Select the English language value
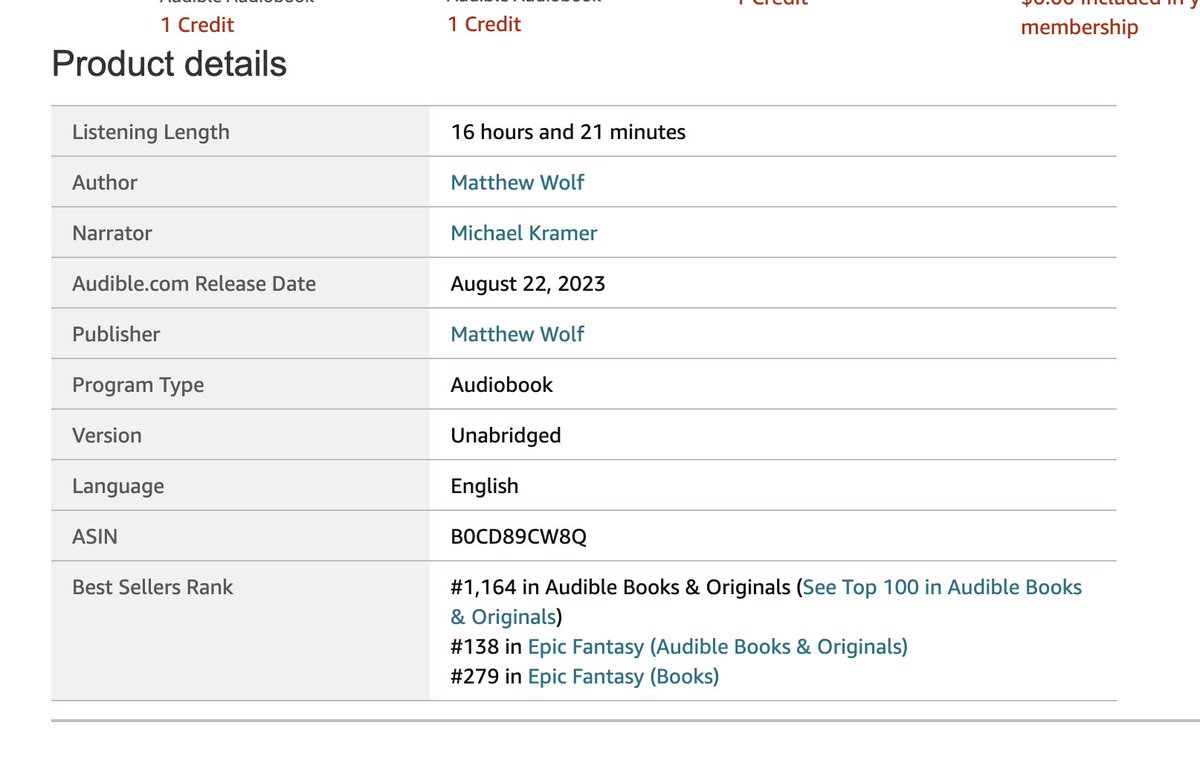Image resolution: width=1200 pixels, height=769 pixels. click(485, 486)
